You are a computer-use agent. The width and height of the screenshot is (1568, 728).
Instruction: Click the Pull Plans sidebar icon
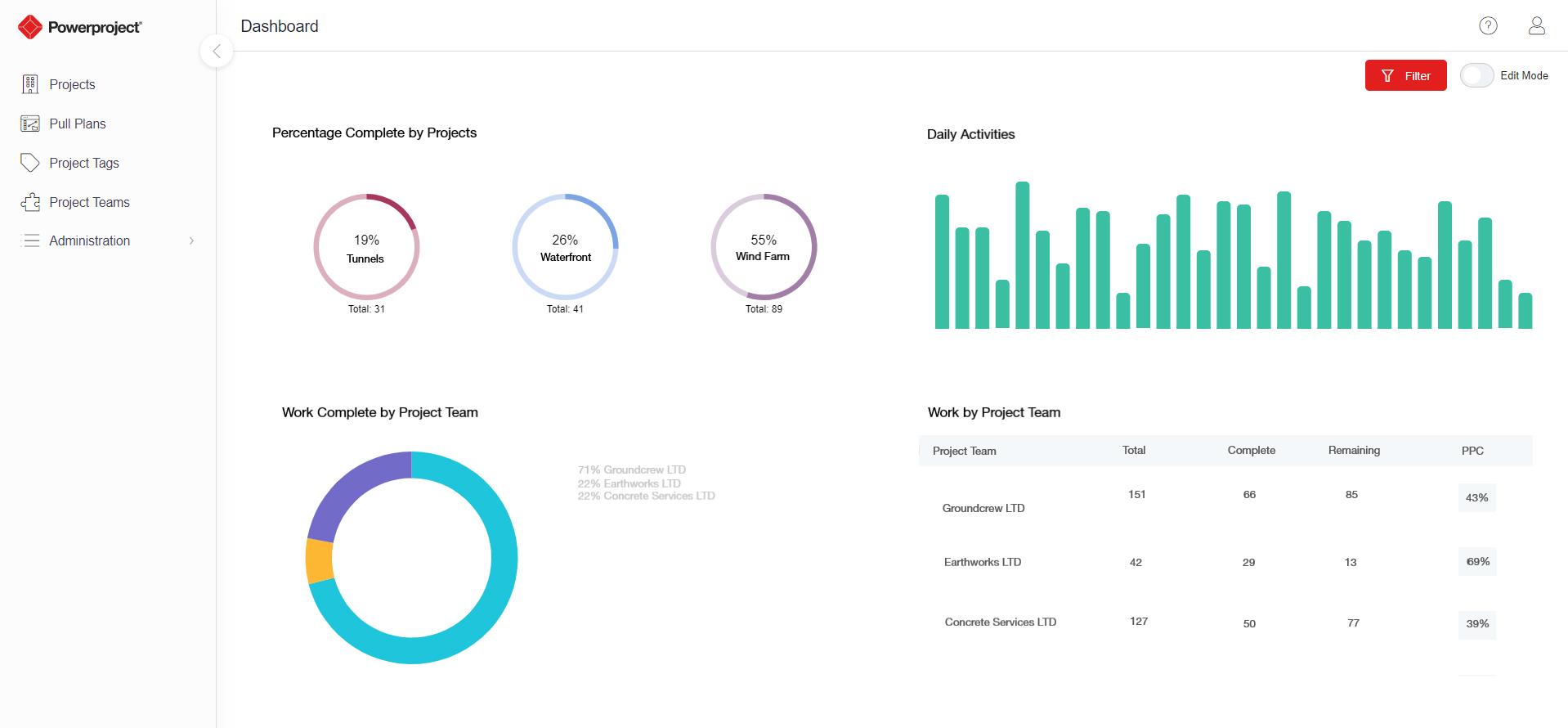click(30, 124)
